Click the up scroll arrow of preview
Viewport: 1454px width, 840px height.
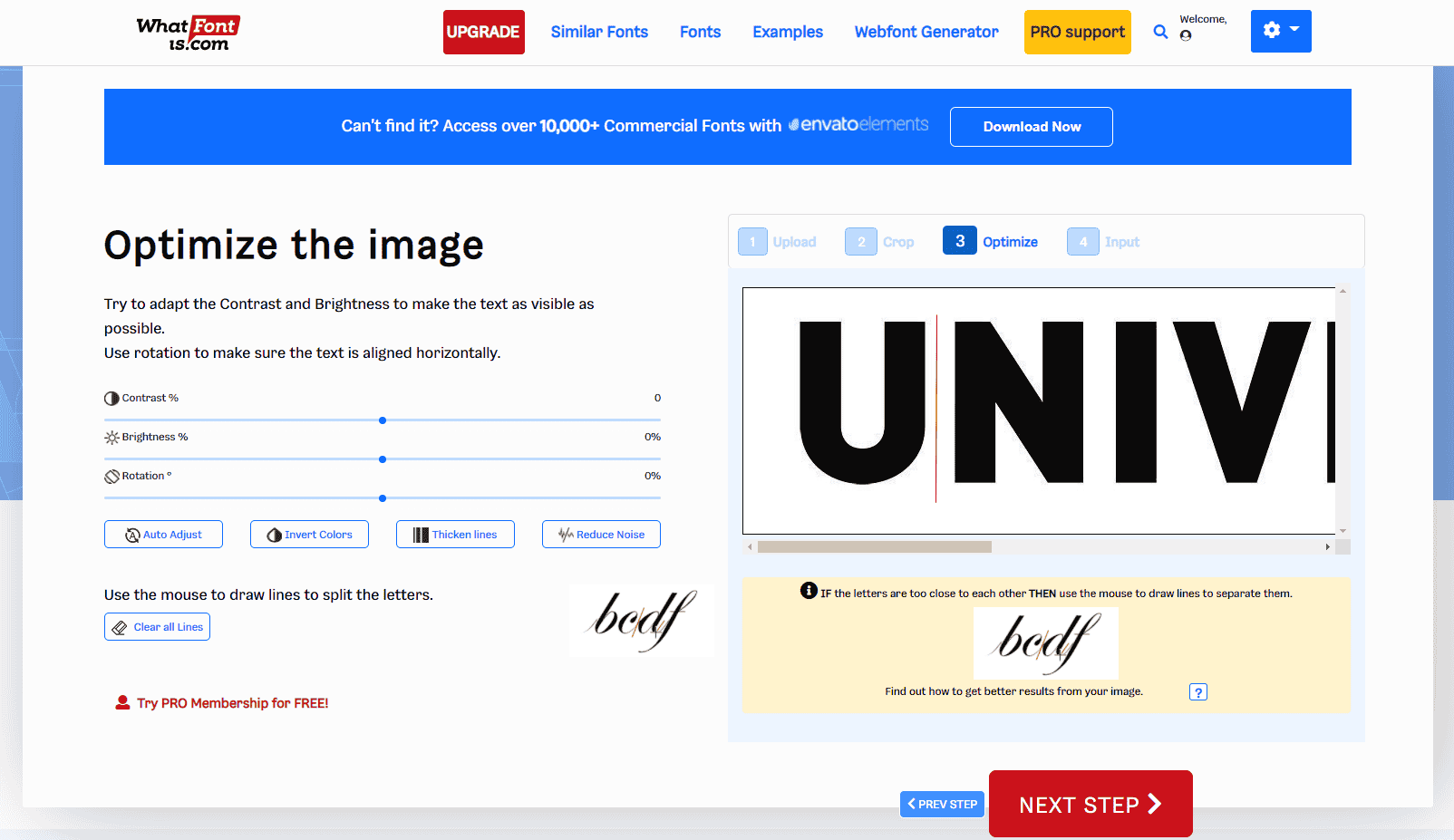(1343, 292)
